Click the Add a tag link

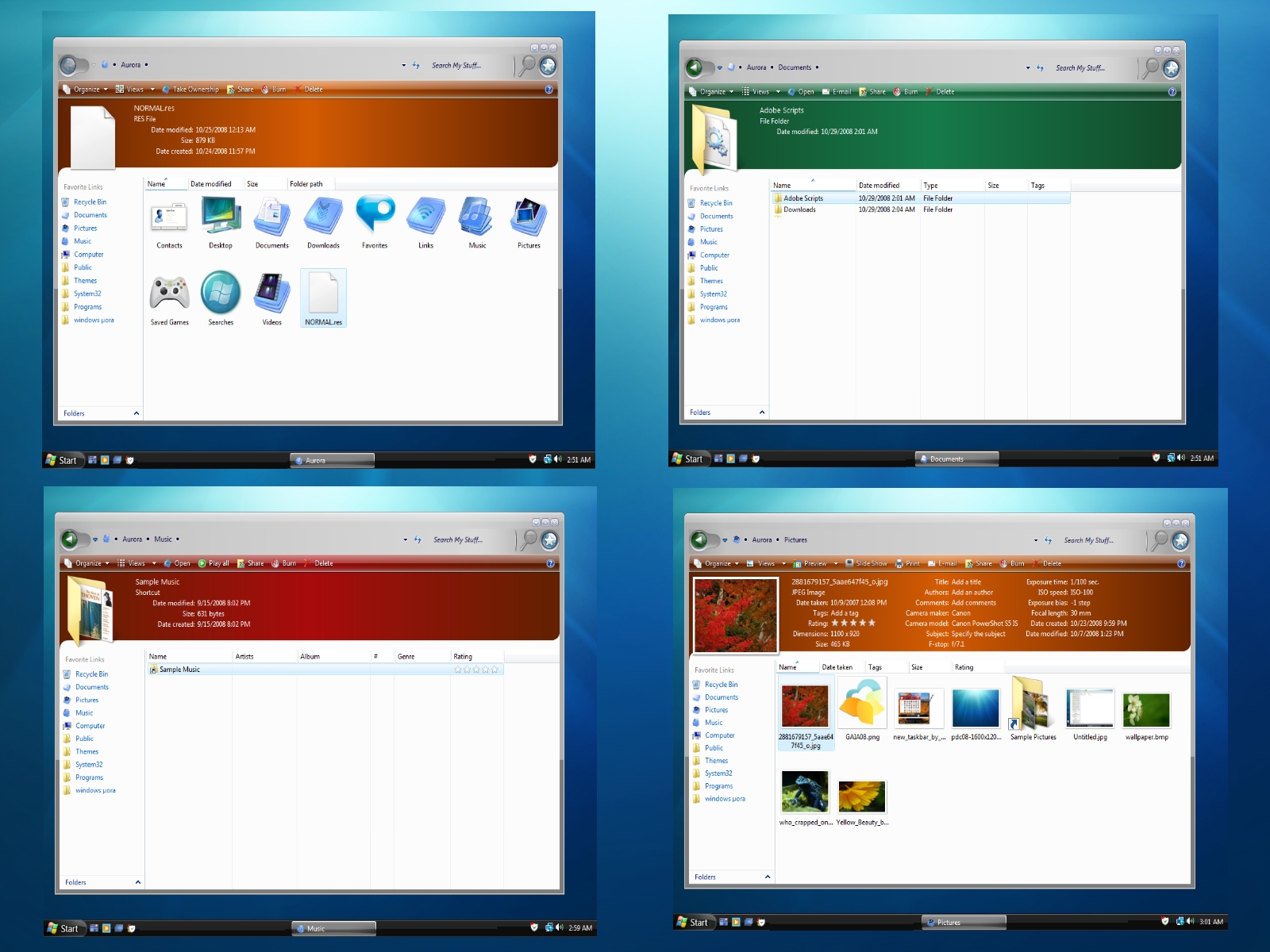click(x=843, y=612)
